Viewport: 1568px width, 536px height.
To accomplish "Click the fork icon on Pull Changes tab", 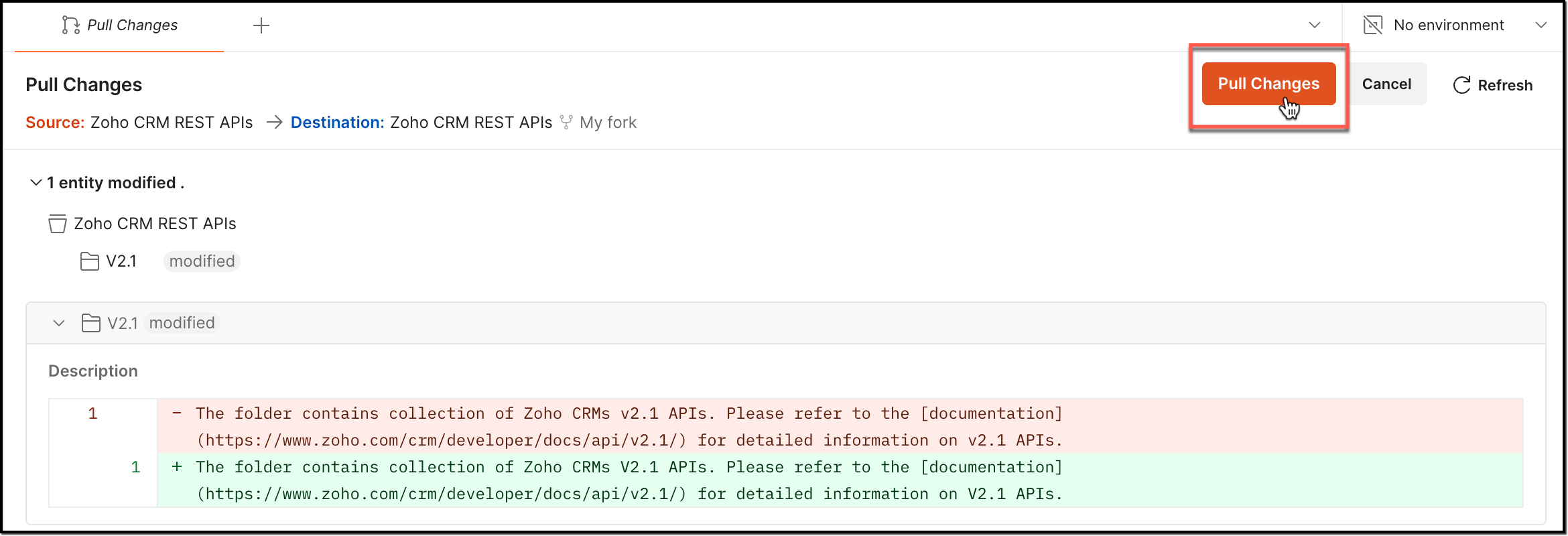I will click(70, 25).
